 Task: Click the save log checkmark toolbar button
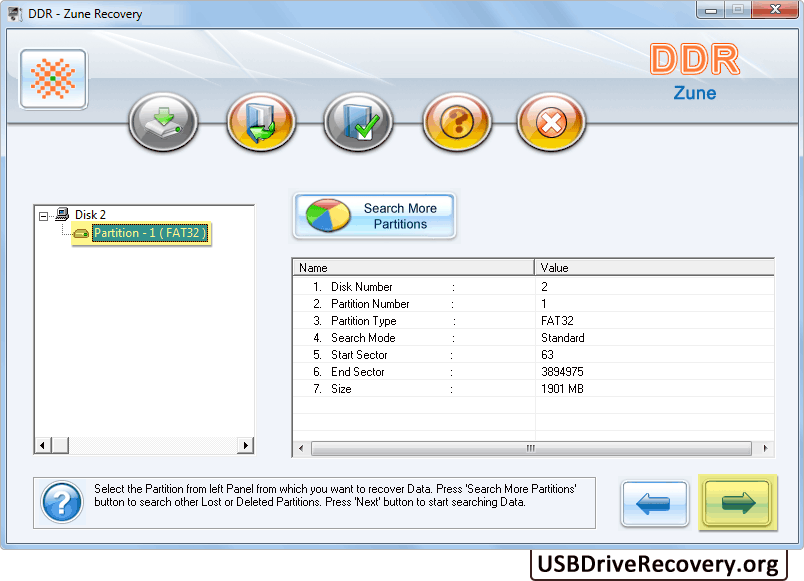[358, 122]
